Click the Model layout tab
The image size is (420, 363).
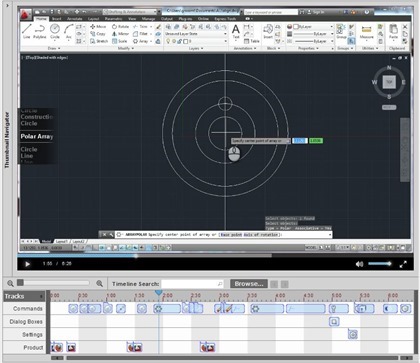pyautogui.click(x=46, y=241)
